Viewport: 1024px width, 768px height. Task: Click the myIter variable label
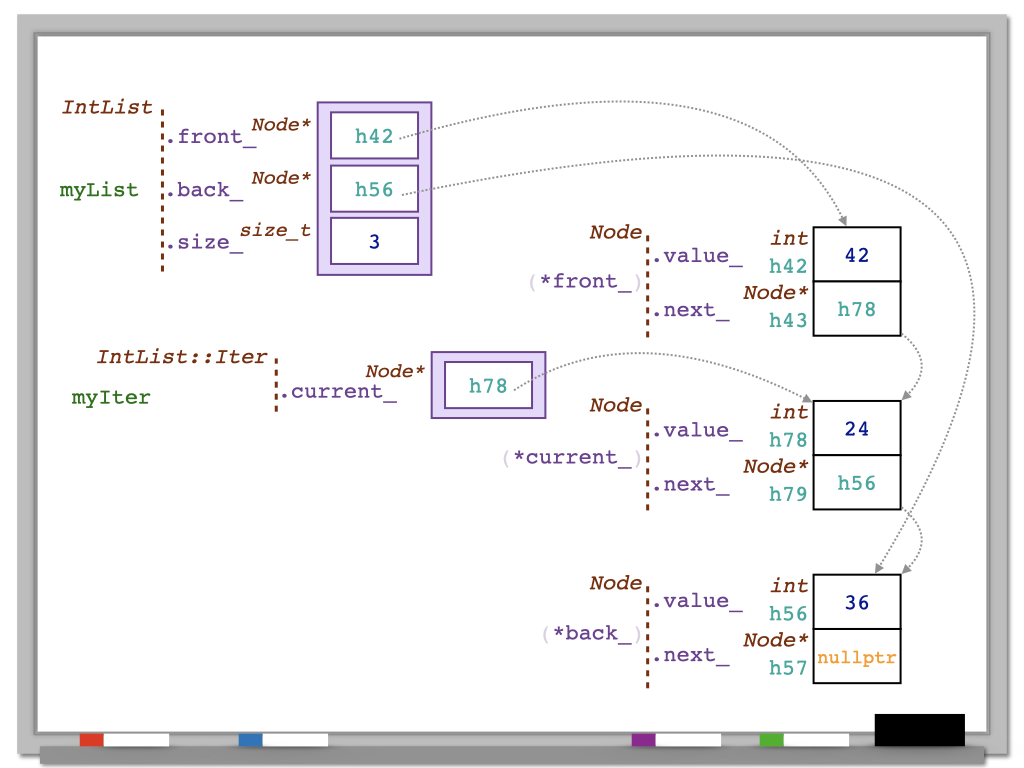click(x=111, y=397)
